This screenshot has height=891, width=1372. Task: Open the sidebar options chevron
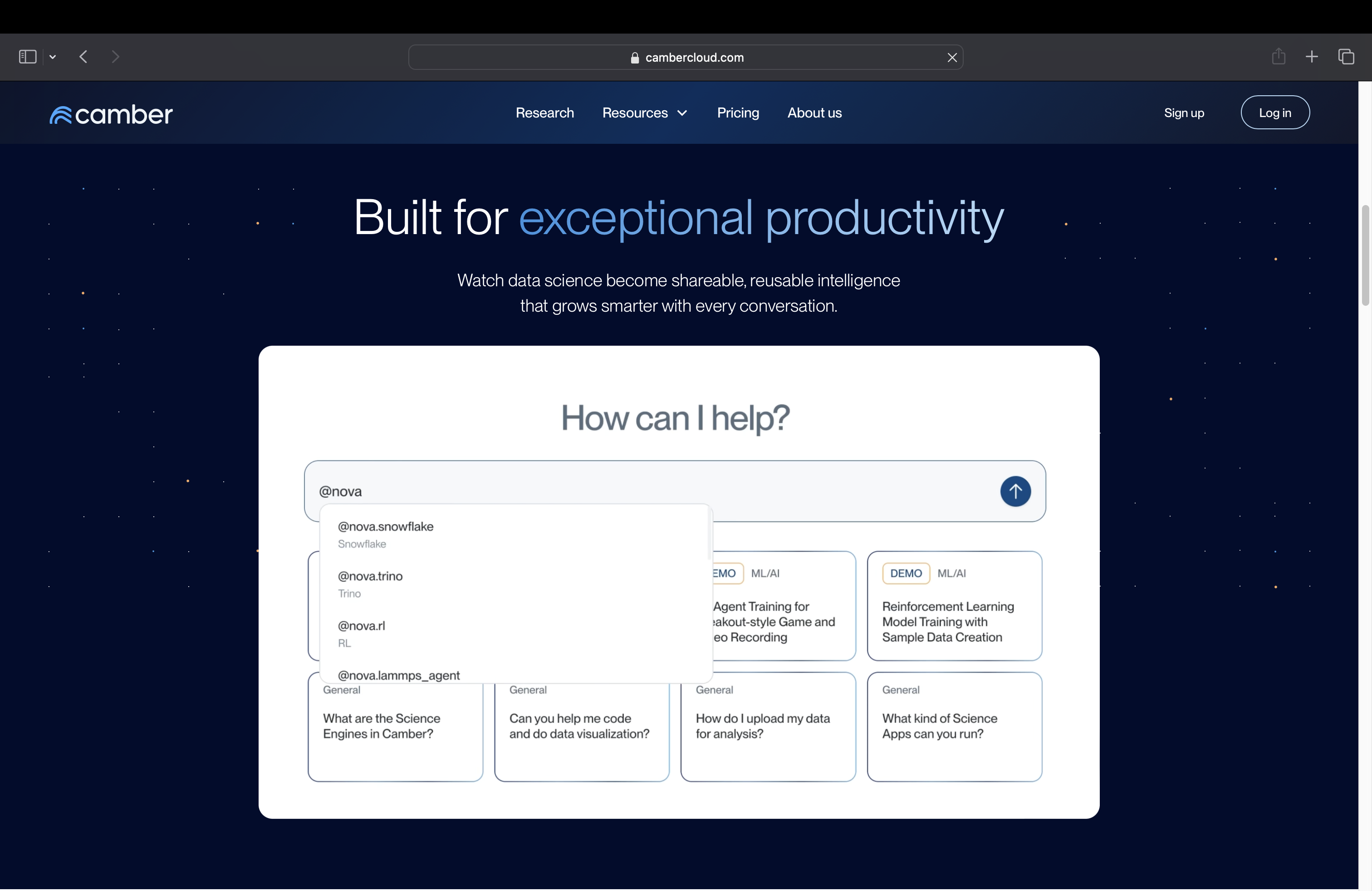tap(53, 56)
